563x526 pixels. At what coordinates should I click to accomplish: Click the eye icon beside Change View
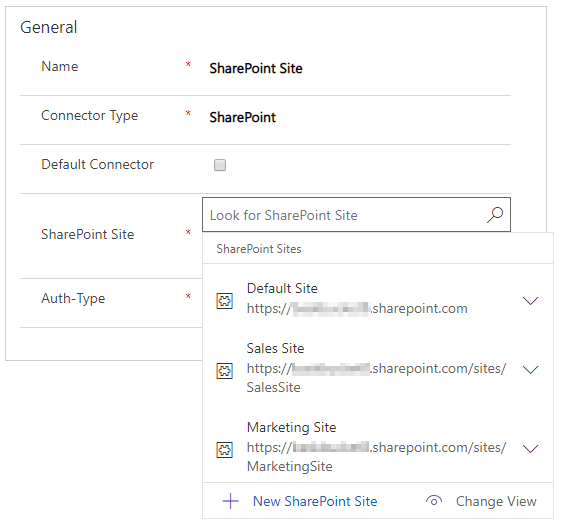434,501
